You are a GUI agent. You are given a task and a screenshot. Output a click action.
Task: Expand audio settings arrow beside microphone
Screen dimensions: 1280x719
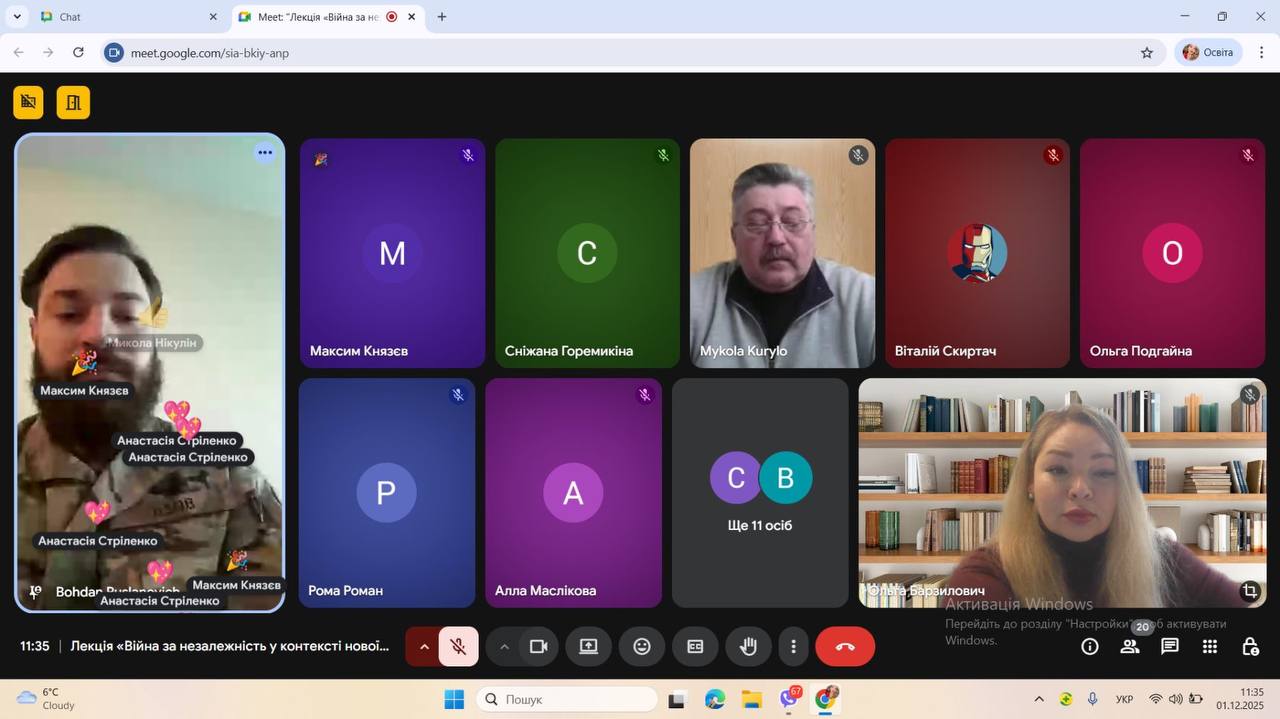pos(424,647)
